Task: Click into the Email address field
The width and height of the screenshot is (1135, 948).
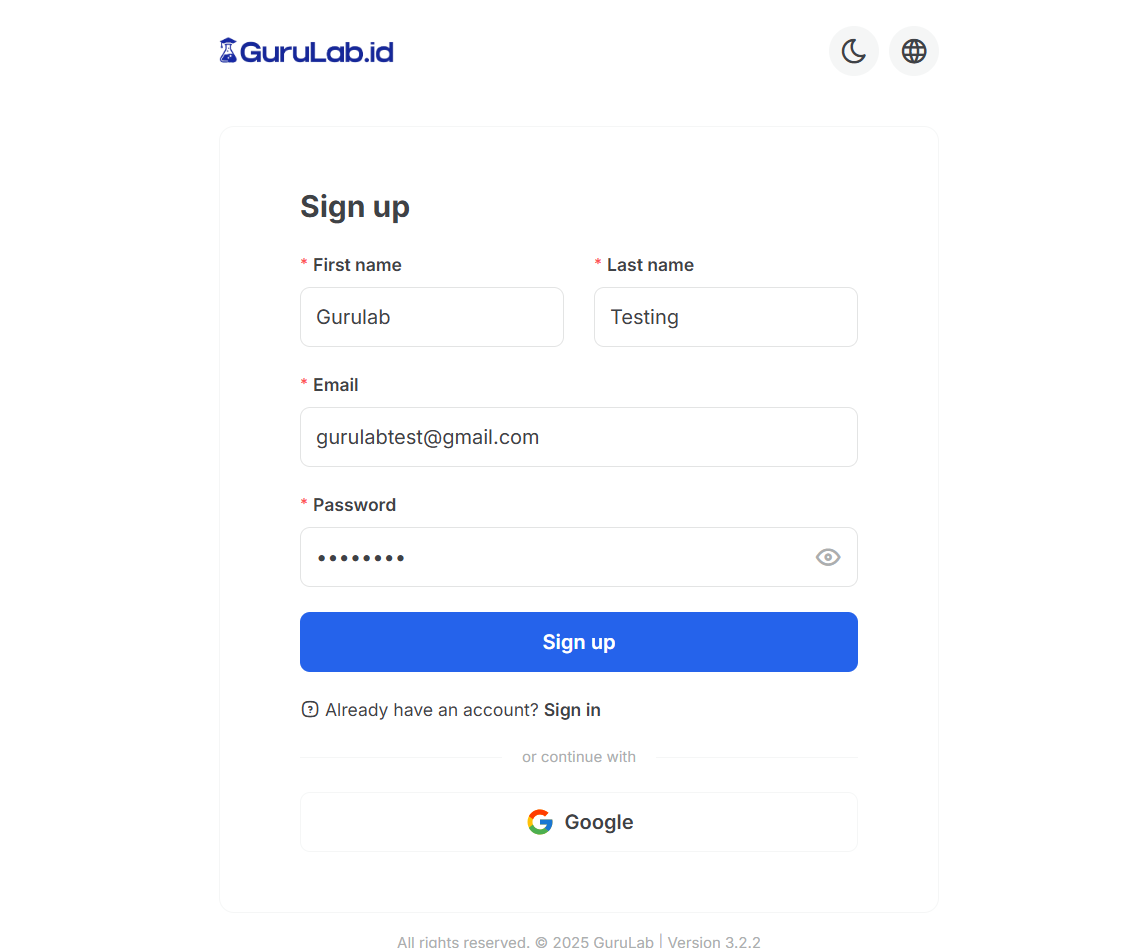Action: coord(578,437)
